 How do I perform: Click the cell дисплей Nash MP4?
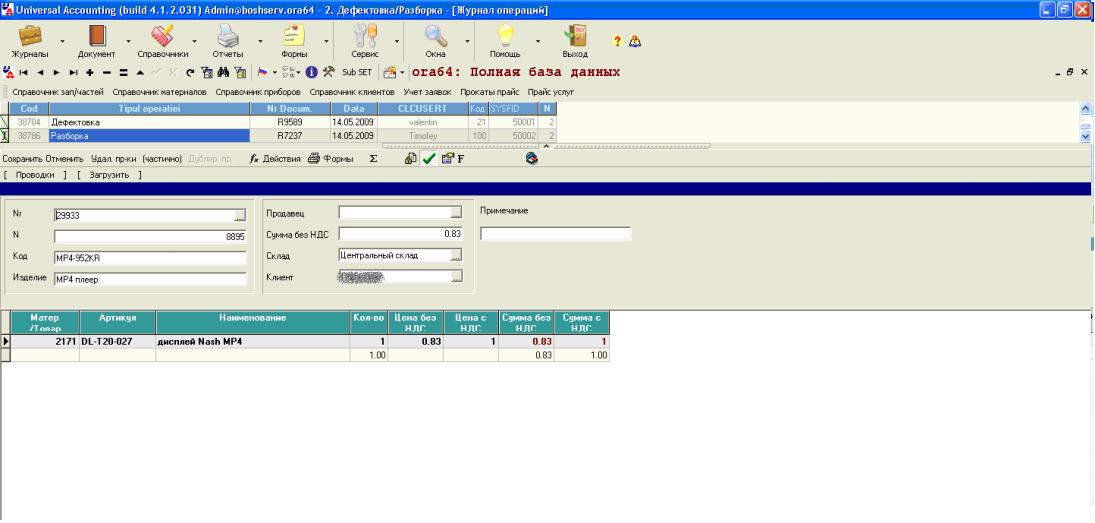point(253,342)
